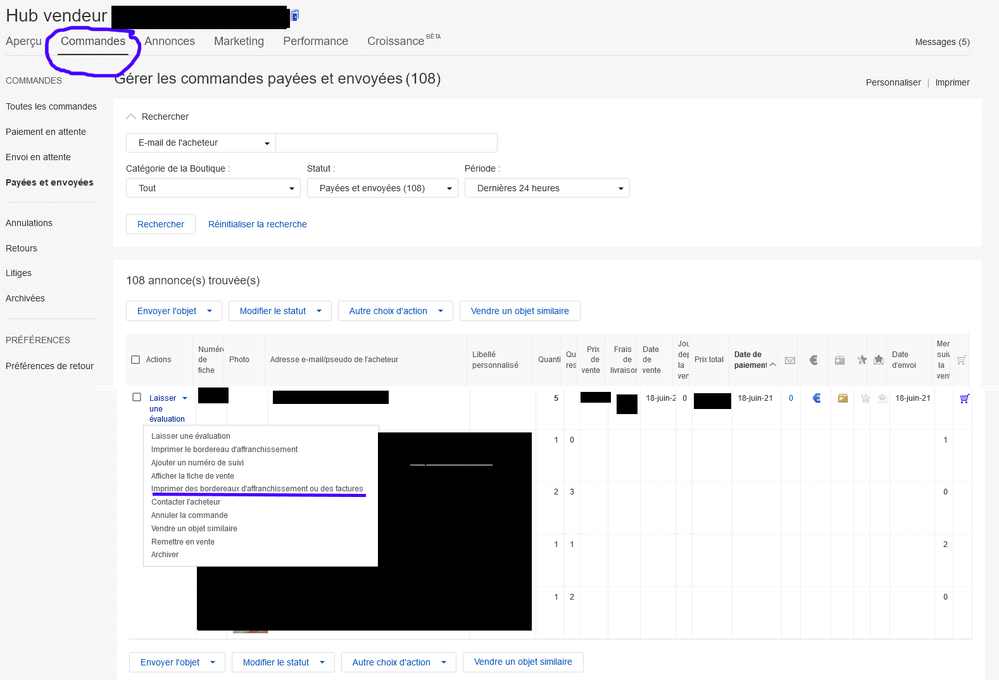
Task: Open the Catégorie de la Boutique dropdown
Action: coord(213,188)
